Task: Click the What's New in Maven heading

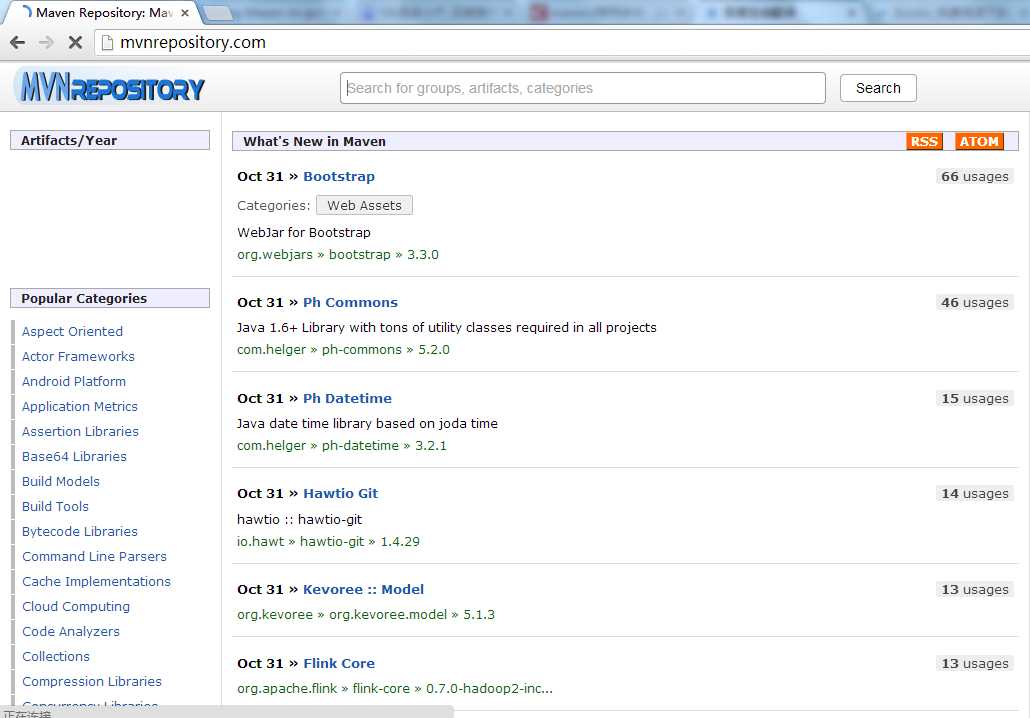Action: [314, 141]
